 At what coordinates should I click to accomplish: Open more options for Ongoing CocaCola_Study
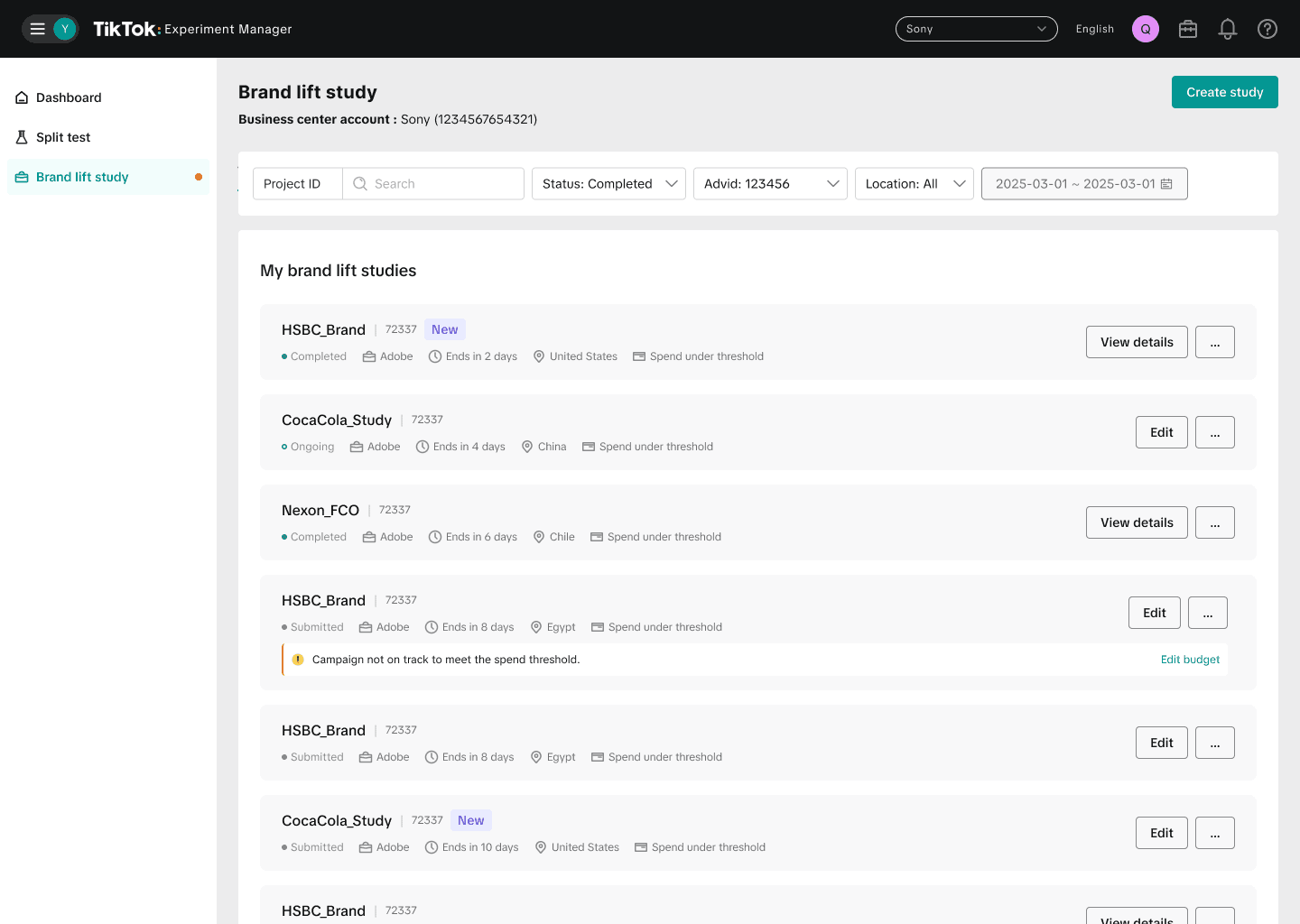[1214, 432]
